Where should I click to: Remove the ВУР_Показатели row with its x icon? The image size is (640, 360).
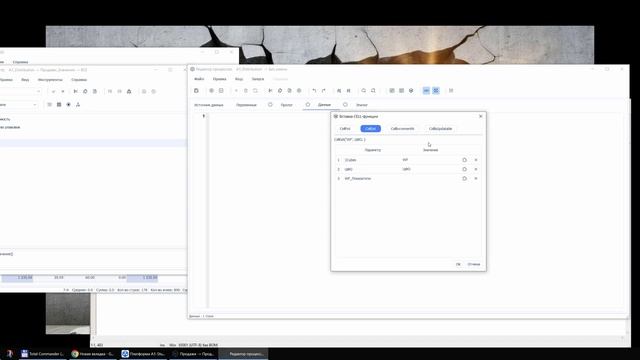coord(476,178)
